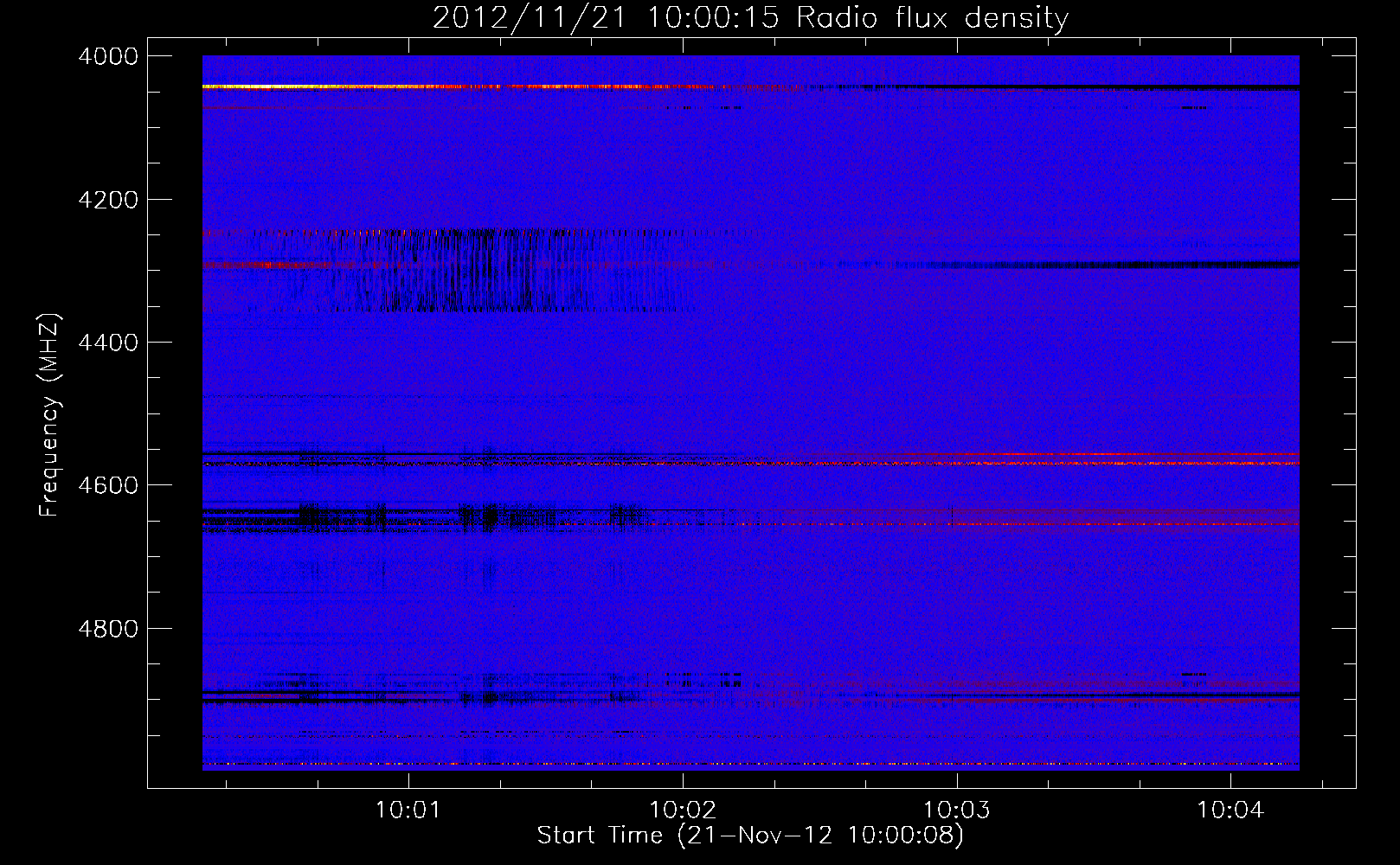Image resolution: width=1400 pixels, height=865 pixels.
Task: Click the plot title "2012/11/21 10:00:15 Radio flux density"
Action: pyautogui.click(x=750, y=18)
